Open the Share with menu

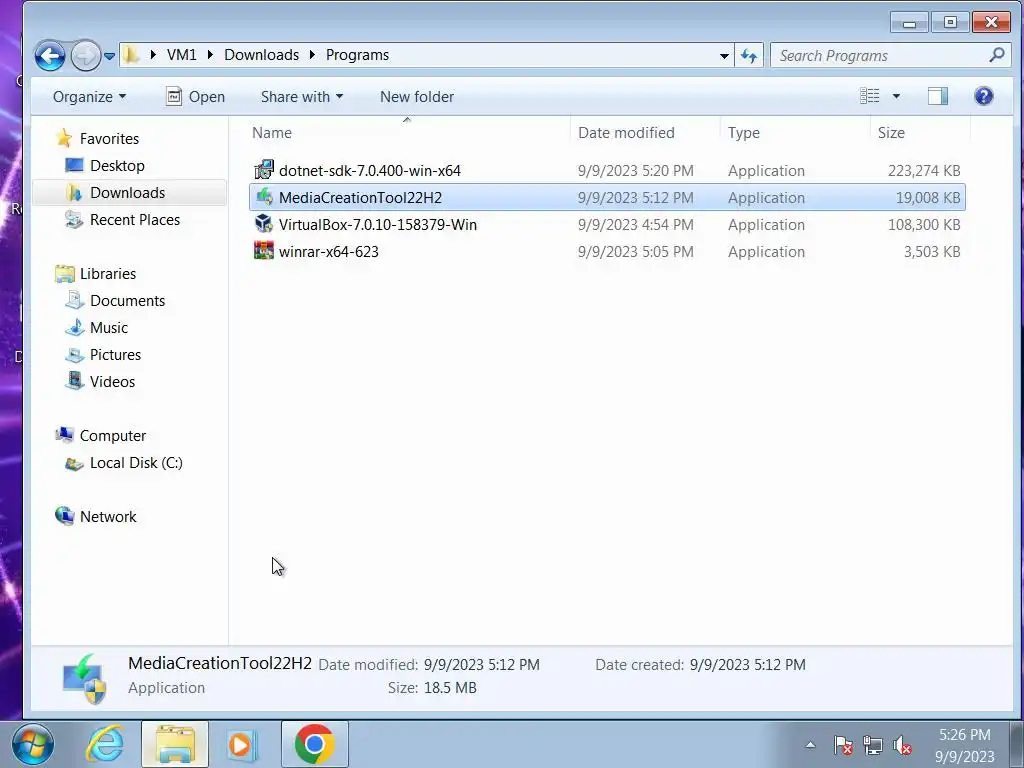[x=302, y=97]
